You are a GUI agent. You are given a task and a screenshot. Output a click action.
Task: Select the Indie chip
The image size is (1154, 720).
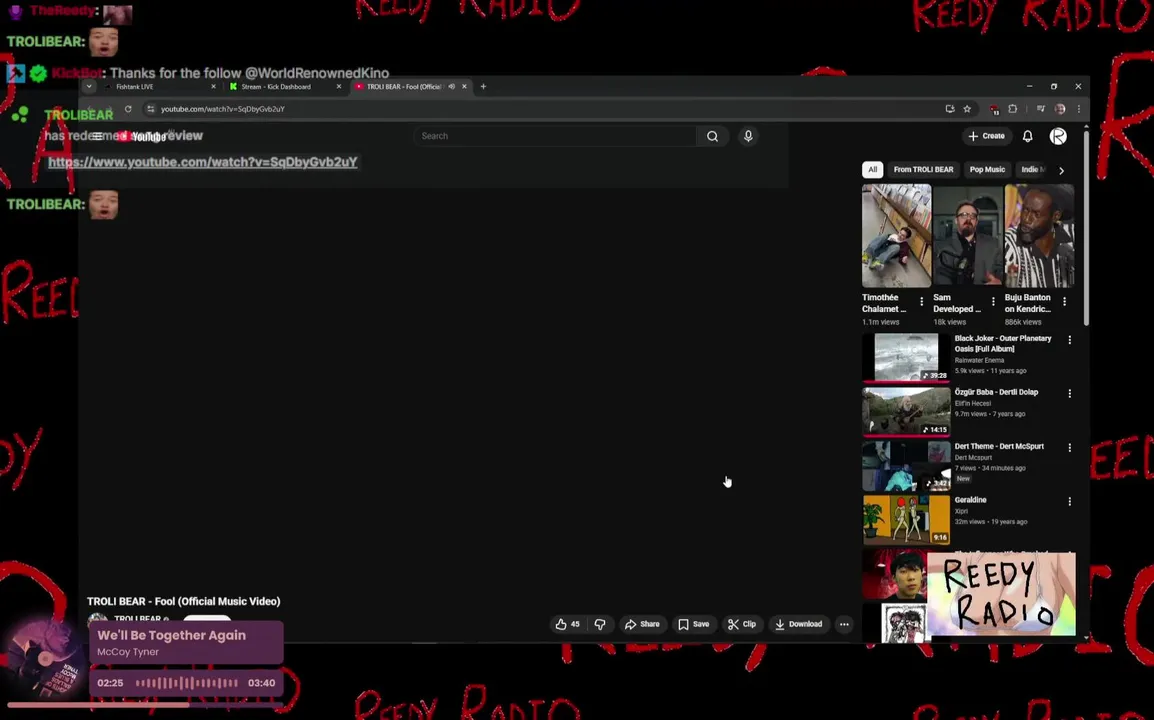click(1032, 169)
